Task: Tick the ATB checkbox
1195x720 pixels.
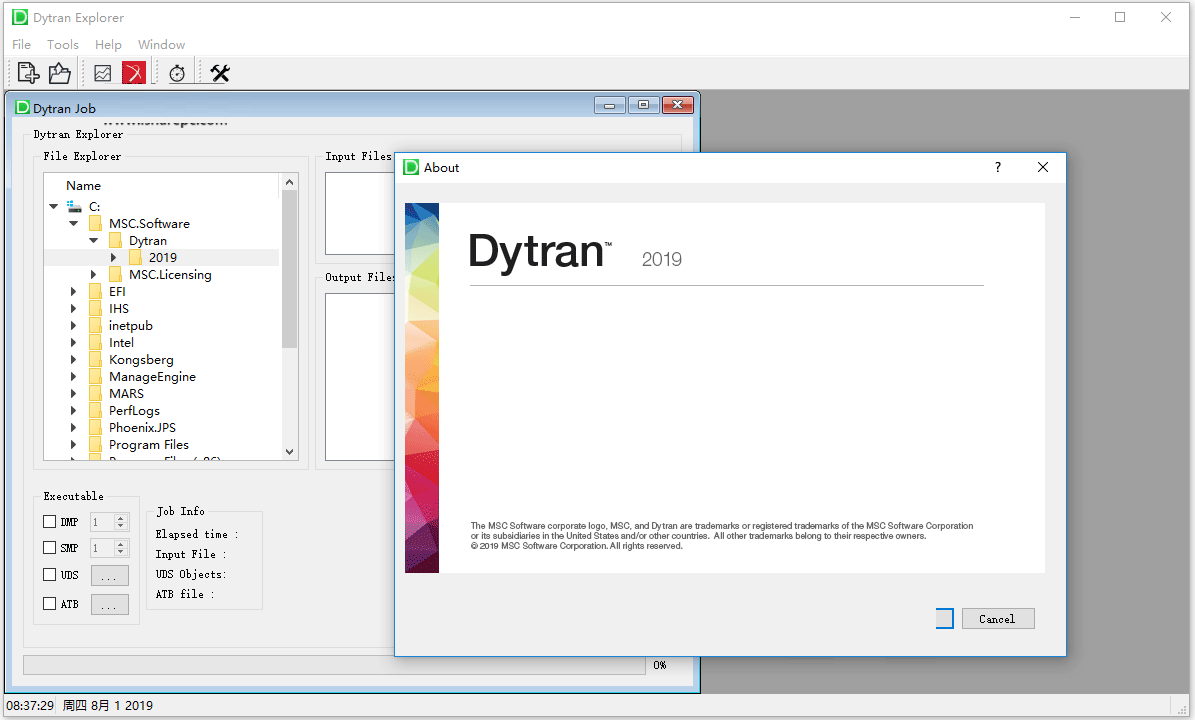Action: pos(50,603)
